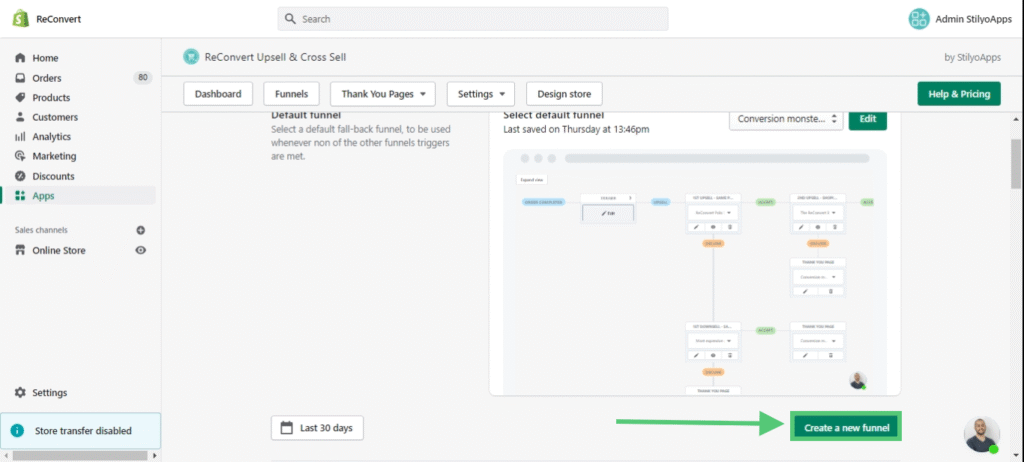Image resolution: width=1024 pixels, height=462 pixels.
Task: Click the Settings gear icon
Action: pyautogui.click(x=20, y=393)
